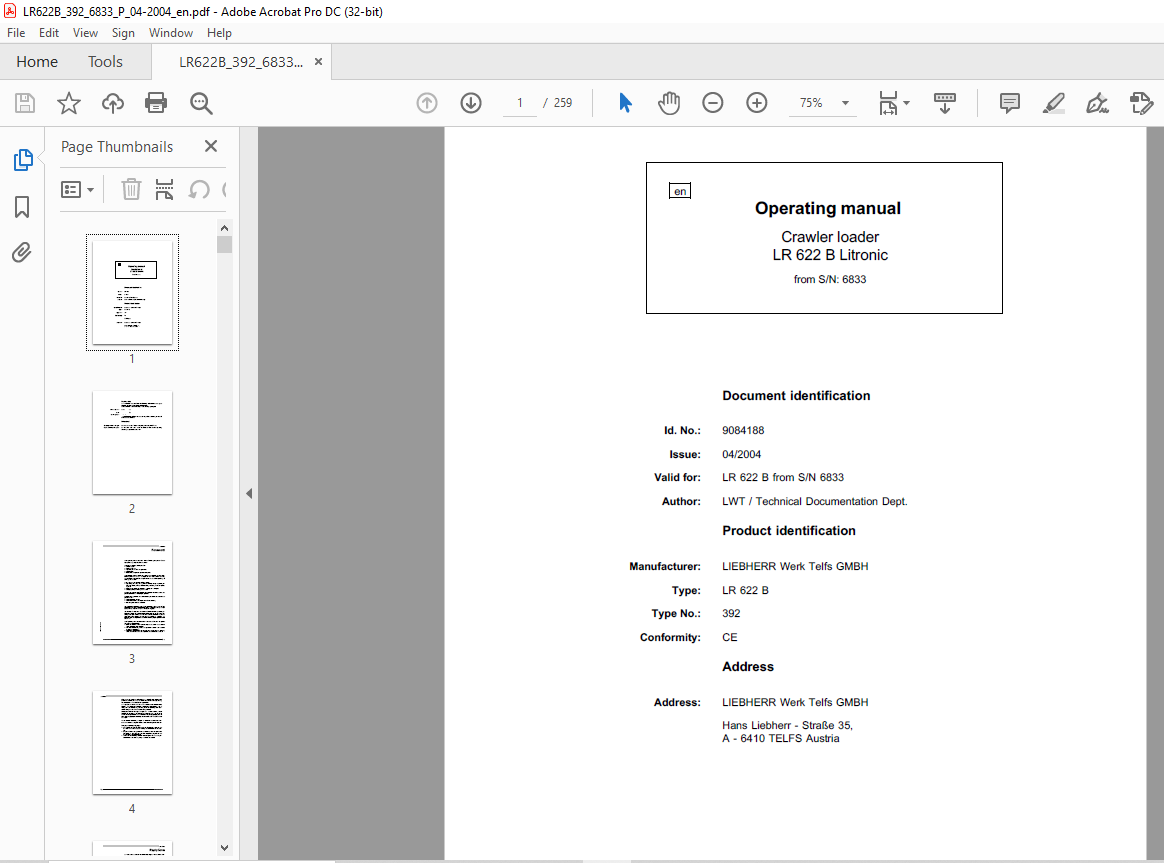Switch to the Tools tab
The height and width of the screenshot is (863, 1164).
[x=105, y=62]
